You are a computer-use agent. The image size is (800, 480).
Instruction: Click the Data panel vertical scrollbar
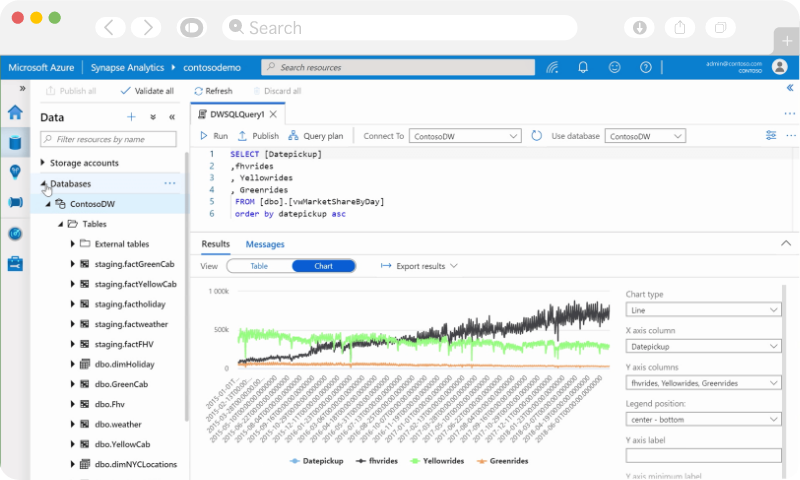click(x=186, y=286)
